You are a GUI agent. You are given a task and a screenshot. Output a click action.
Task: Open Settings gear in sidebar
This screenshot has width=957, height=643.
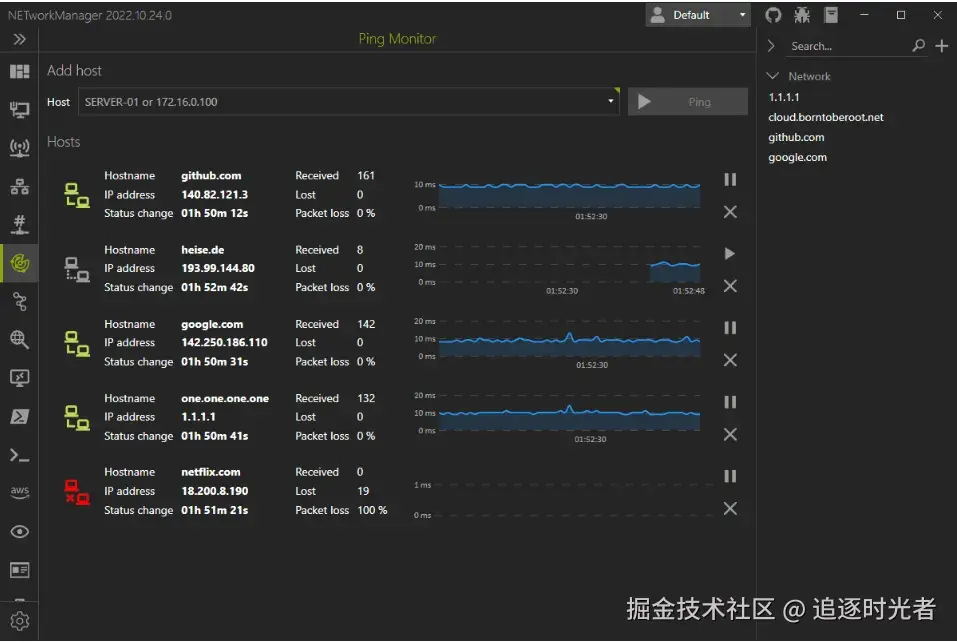pyautogui.click(x=20, y=620)
